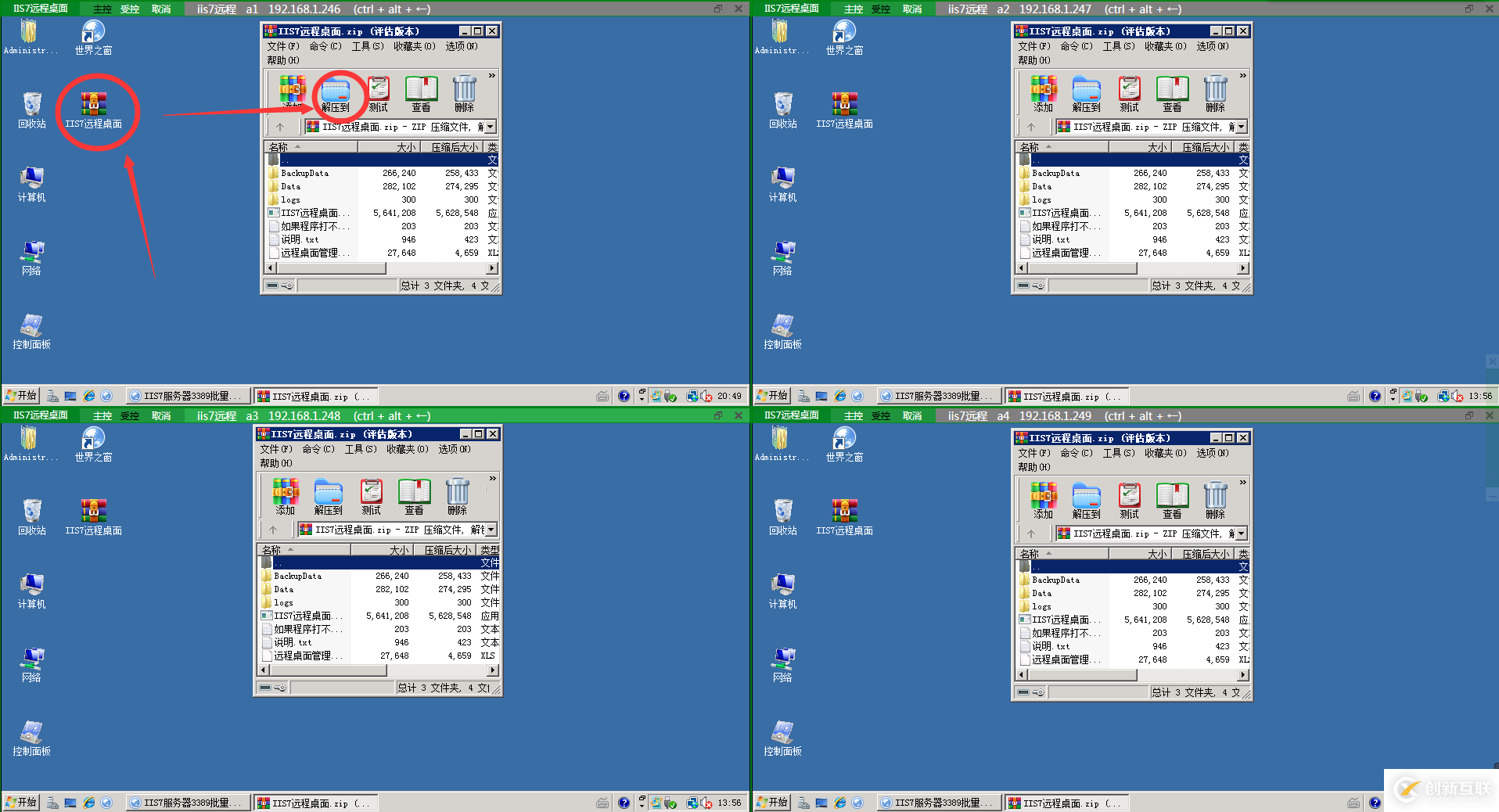Viewport: 1499px width, 812px height.
Task: Click 主控 in the a1 session title bar
Action: [x=102, y=9]
